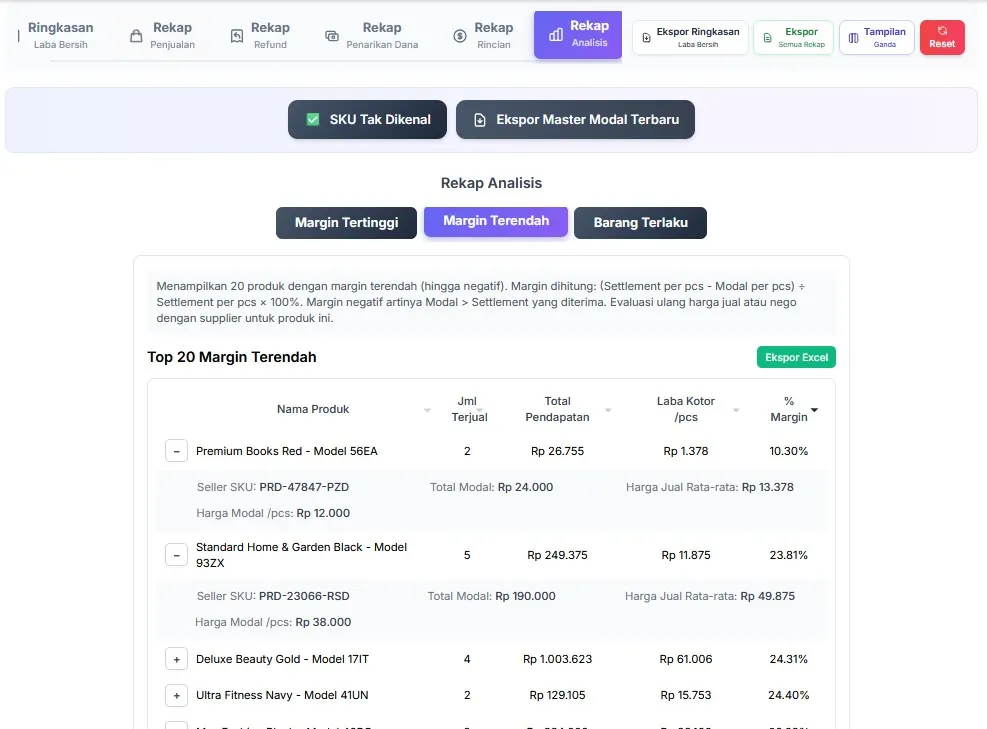987x729 pixels.
Task: Click the green Ekspor Excel button
Action: click(795, 357)
